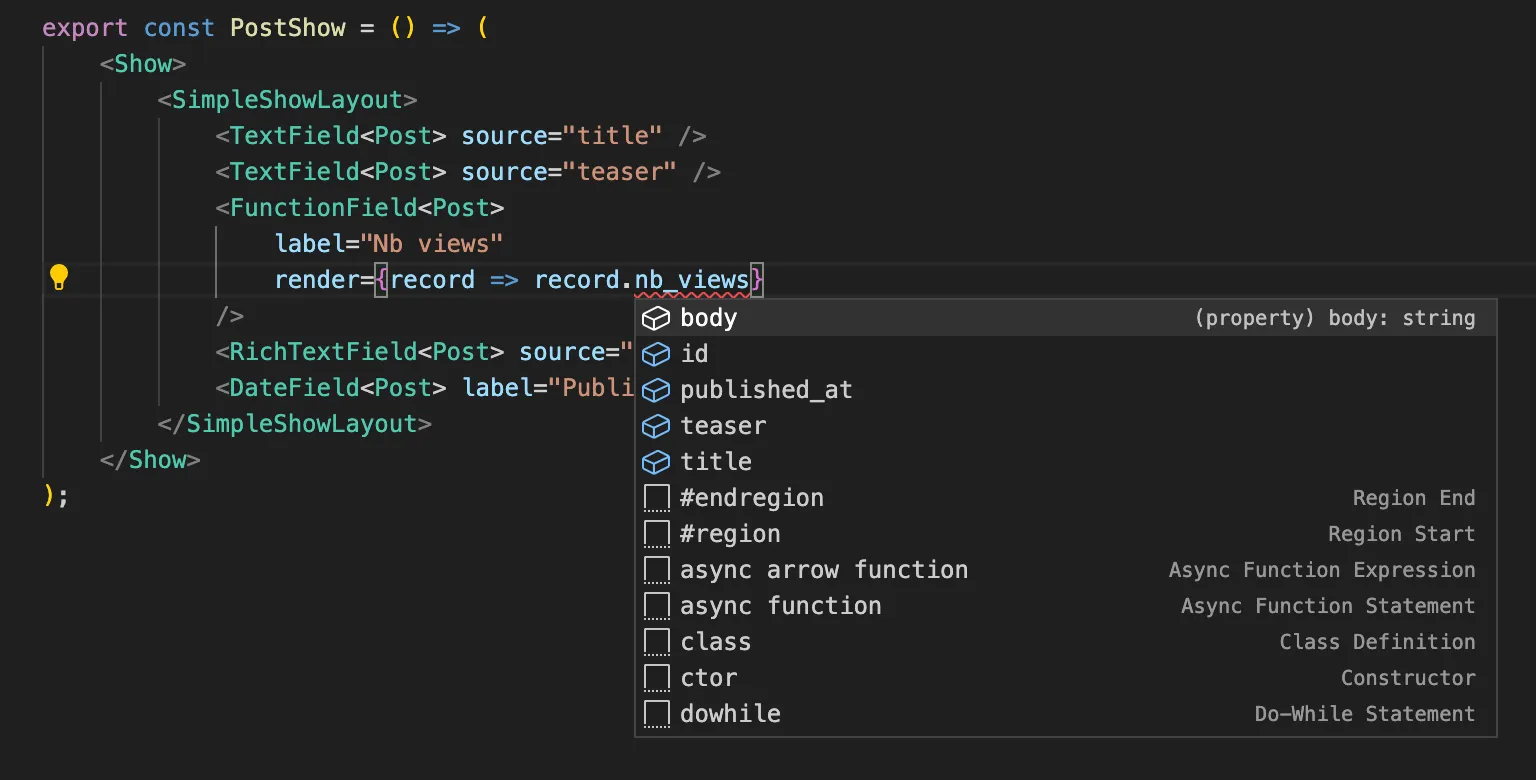The image size is (1536, 780).
Task: Click the snippet icon next to #region
Action: [x=657, y=533]
